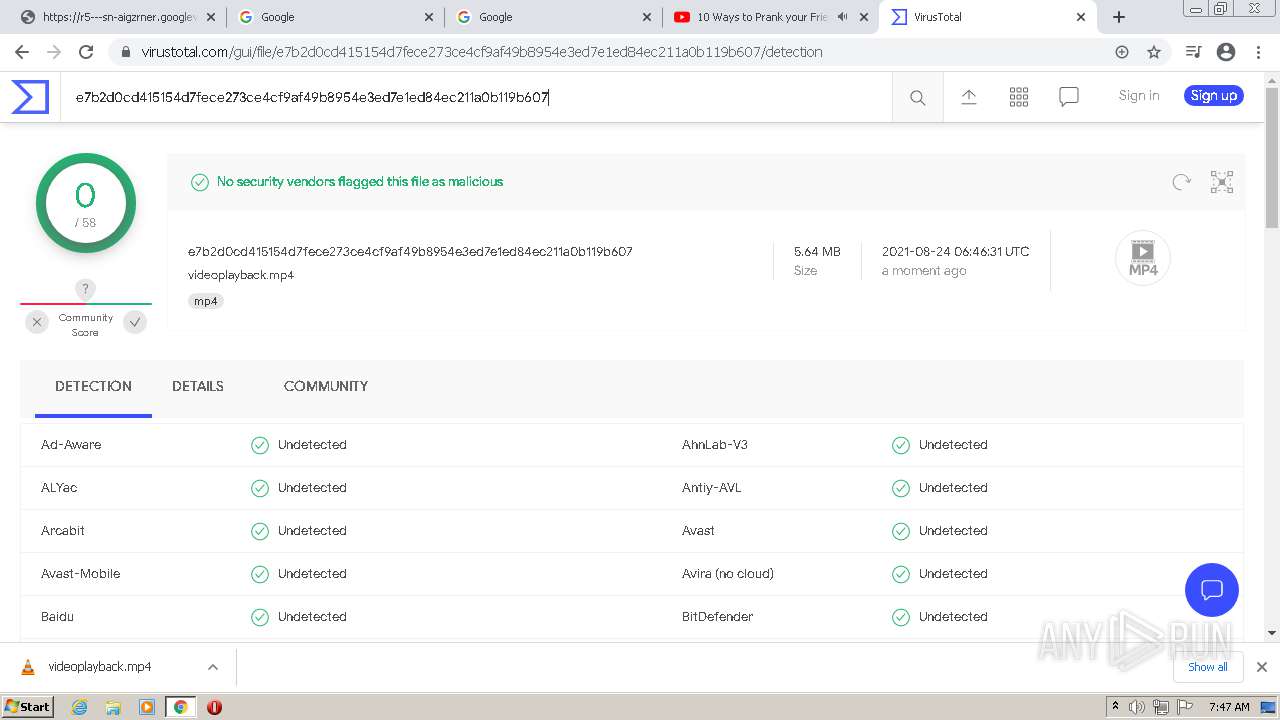Click the Start button
Image resolution: width=1280 pixels, height=720 pixels.
point(27,707)
